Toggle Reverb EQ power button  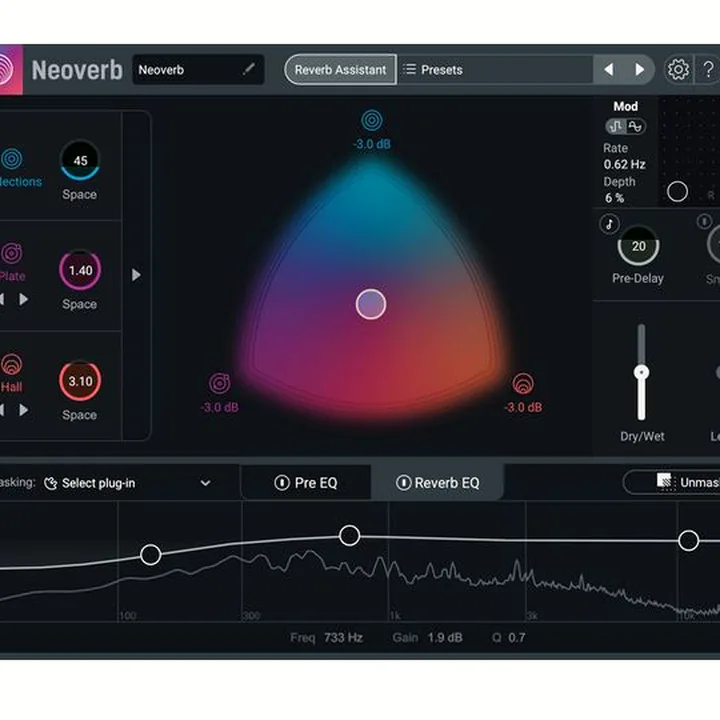(403, 483)
